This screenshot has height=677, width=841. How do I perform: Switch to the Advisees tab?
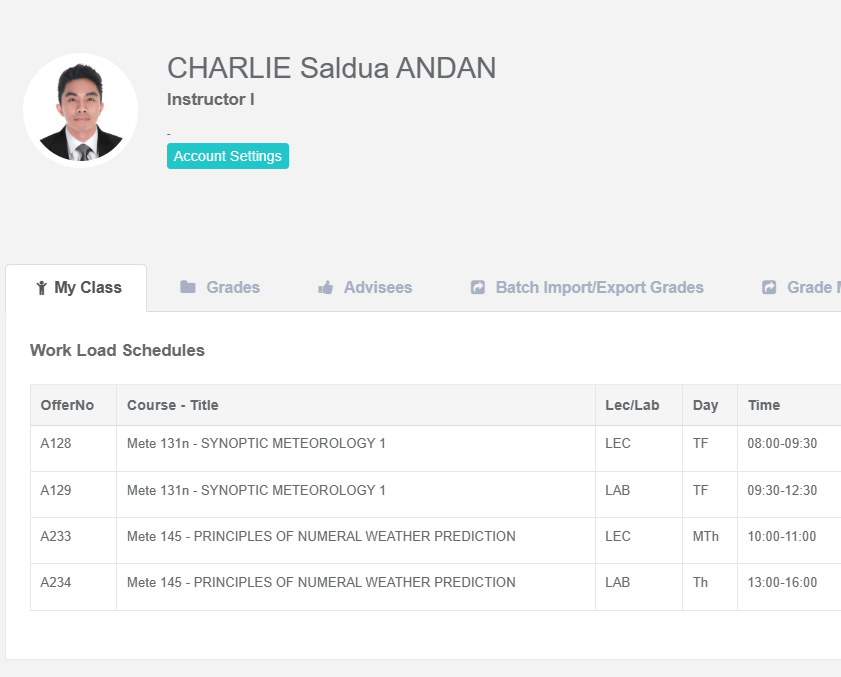[x=377, y=288]
